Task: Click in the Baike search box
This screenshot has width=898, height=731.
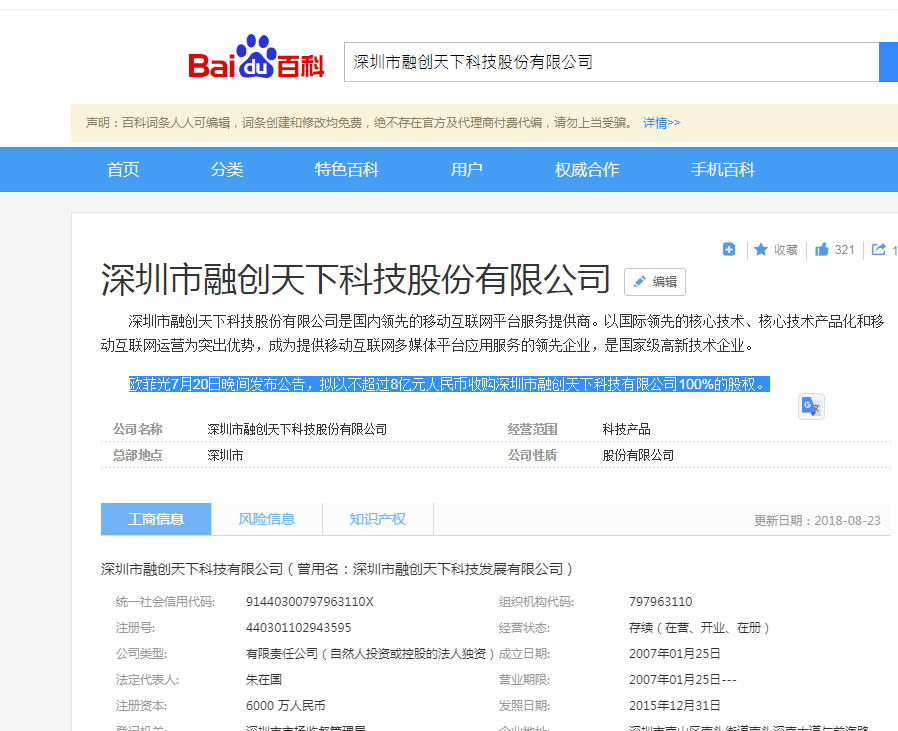Action: (x=611, y=62)
